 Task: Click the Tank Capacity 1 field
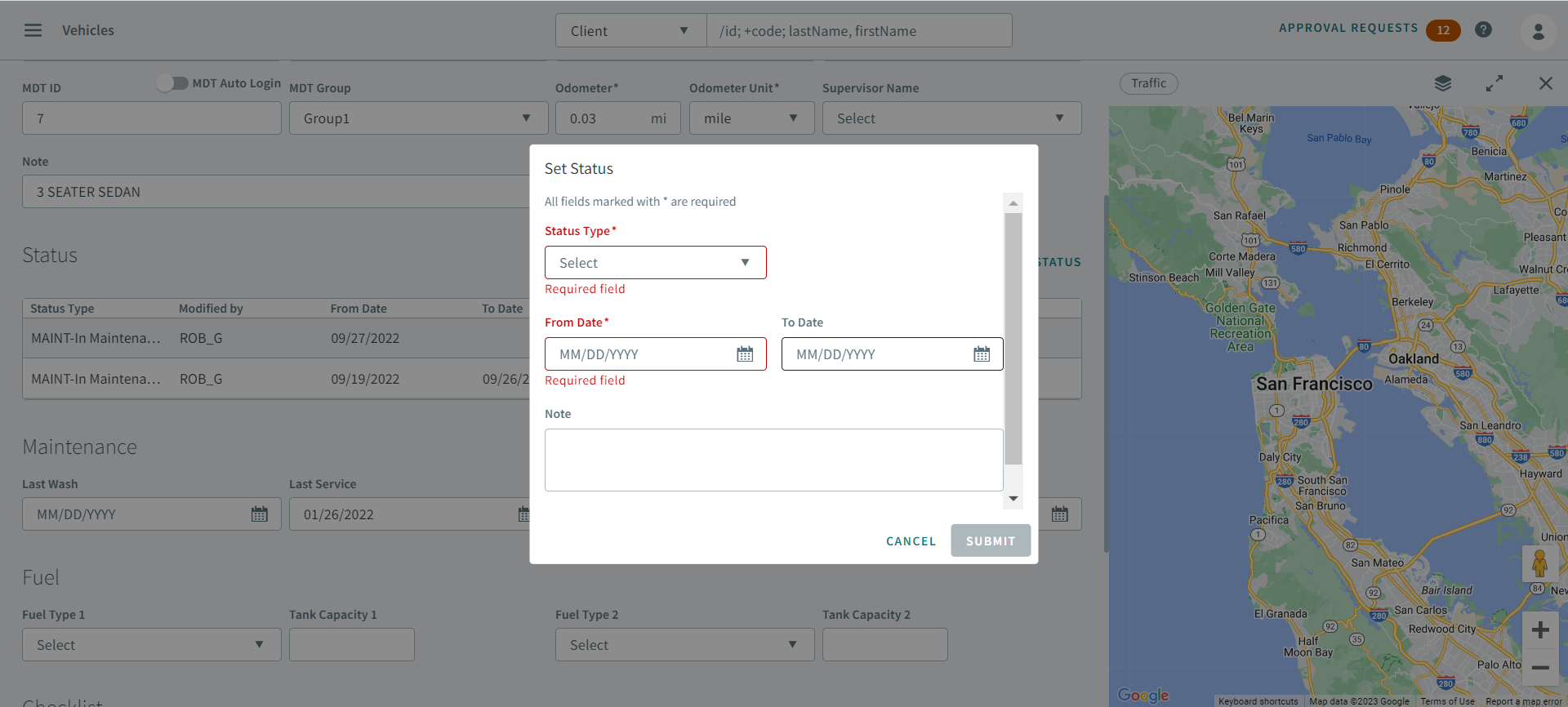click(x=351, y=645)
